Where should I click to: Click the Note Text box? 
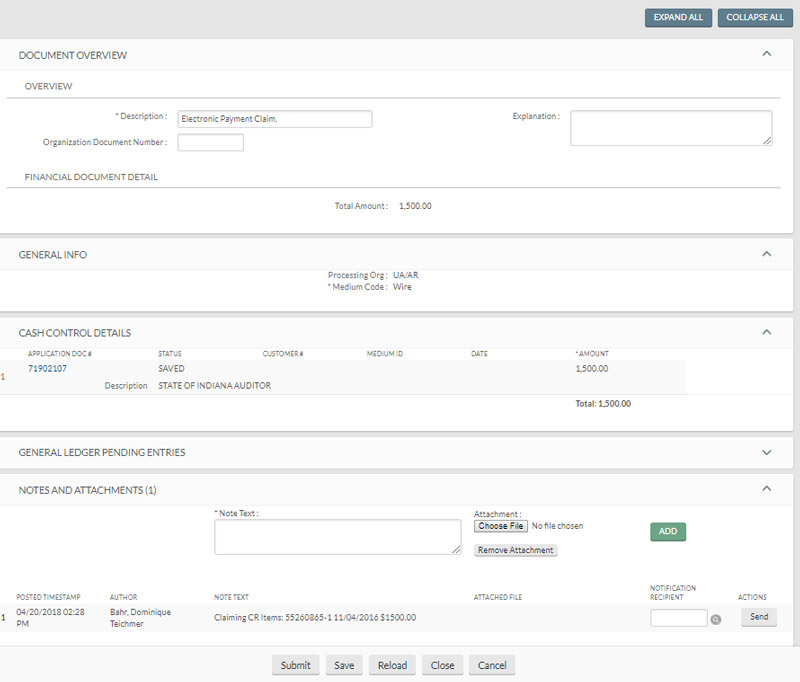click(x=337, y=536)
